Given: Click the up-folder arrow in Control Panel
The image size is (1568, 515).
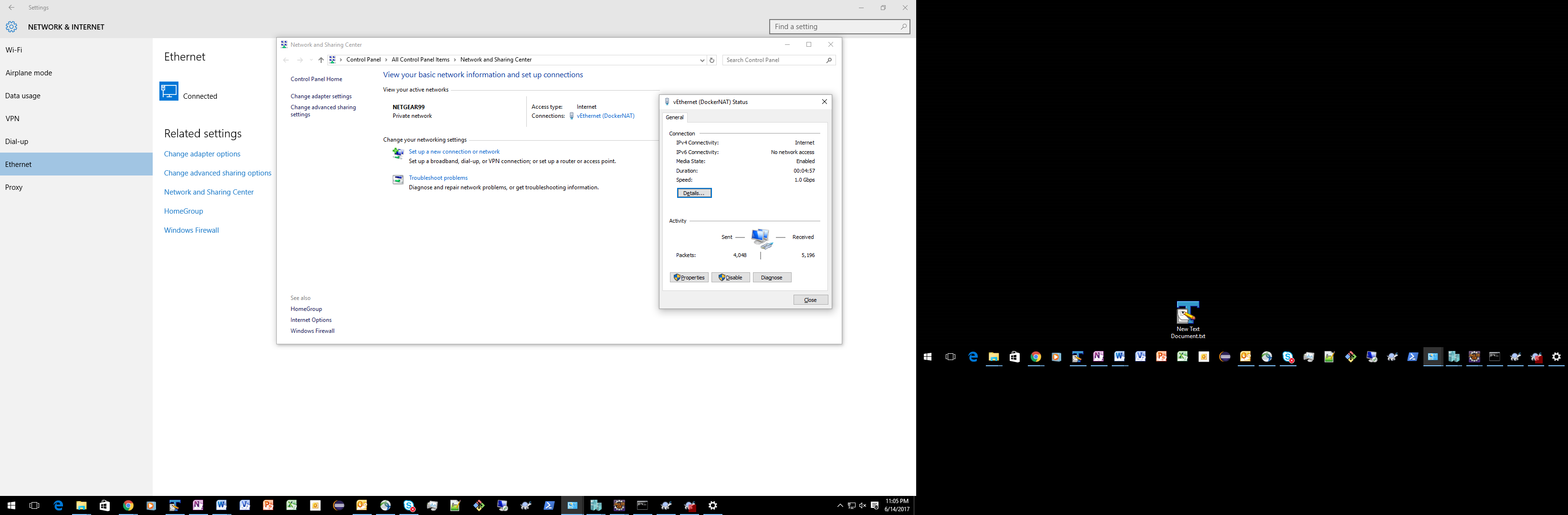Looking at the screenshot, I should click(x=321, y=60).
